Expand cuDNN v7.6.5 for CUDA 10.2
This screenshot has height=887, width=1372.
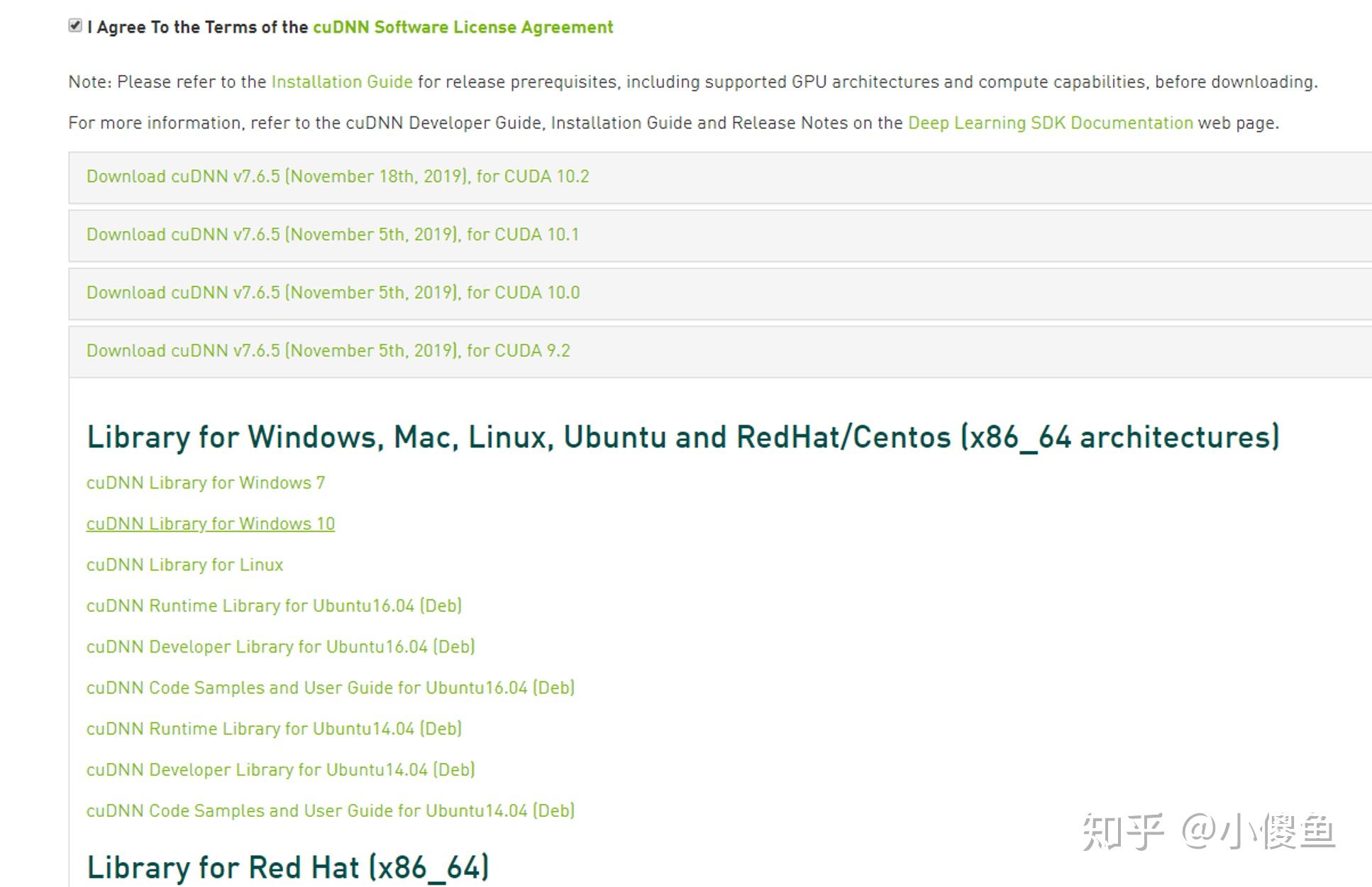pos(338,176)
